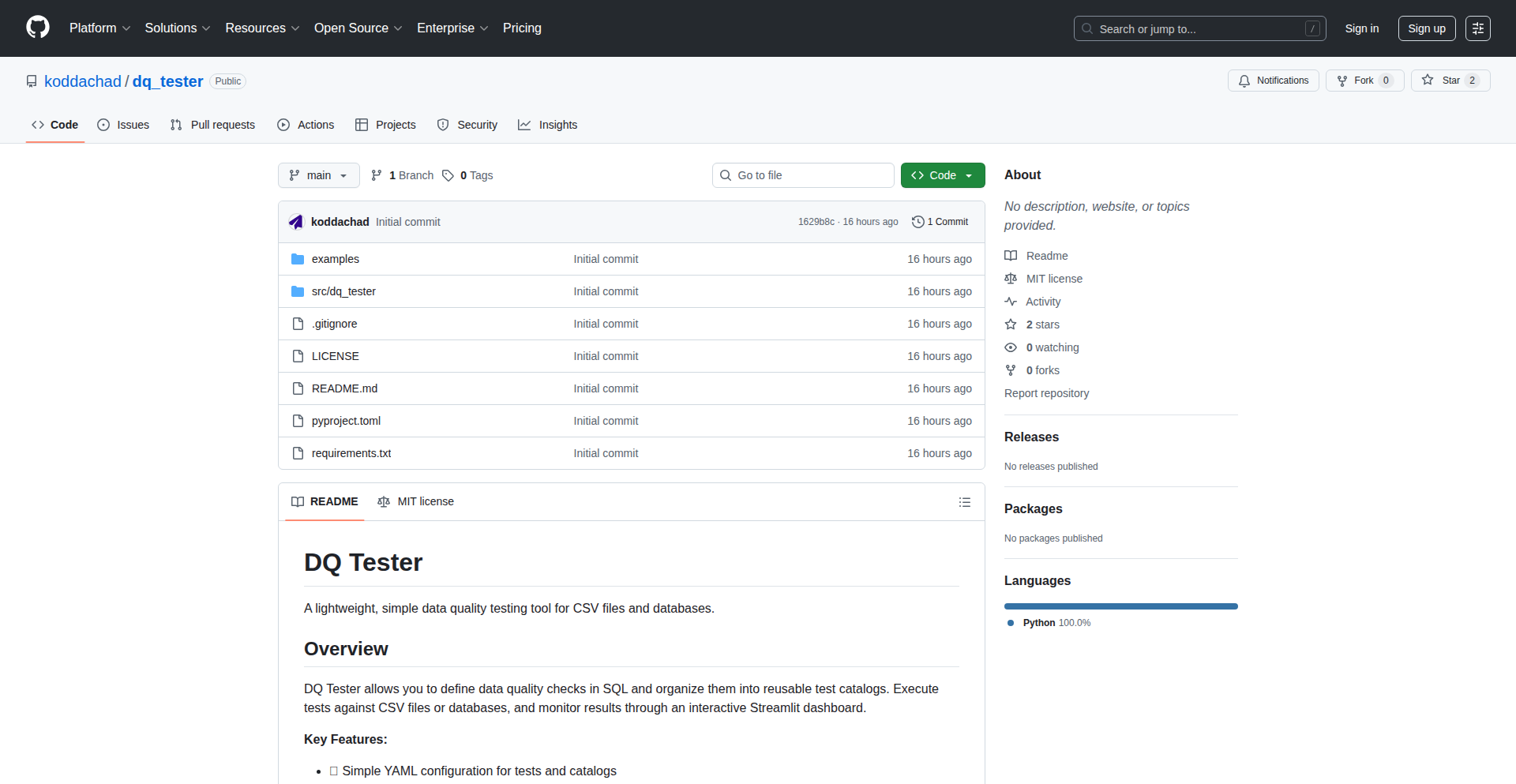Click the Python language bar
Image resolution: width=1516 pixels, height=784 pixels.
coord(1120,606)
